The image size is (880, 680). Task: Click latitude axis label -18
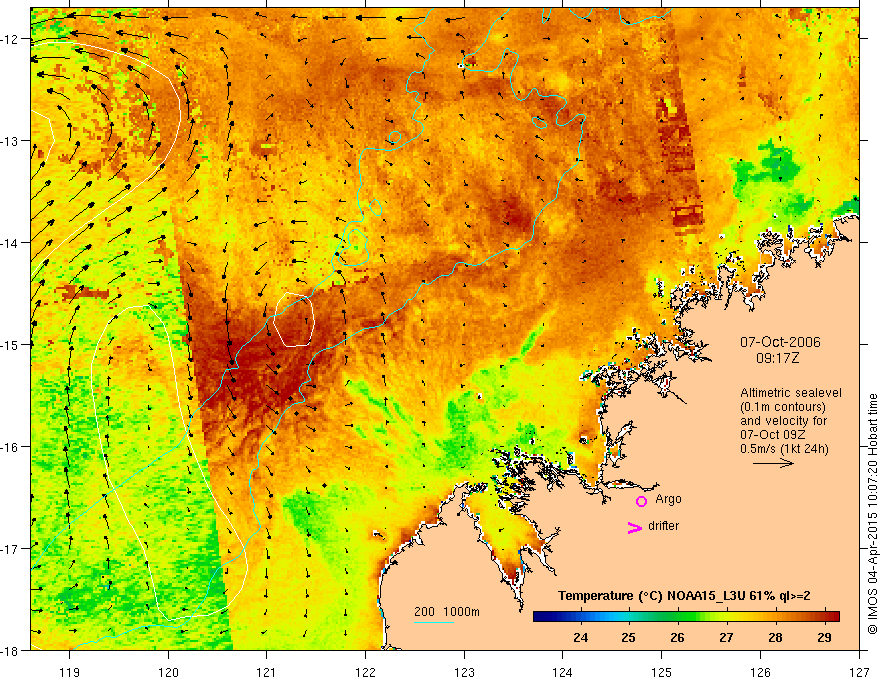click(10, 650)
